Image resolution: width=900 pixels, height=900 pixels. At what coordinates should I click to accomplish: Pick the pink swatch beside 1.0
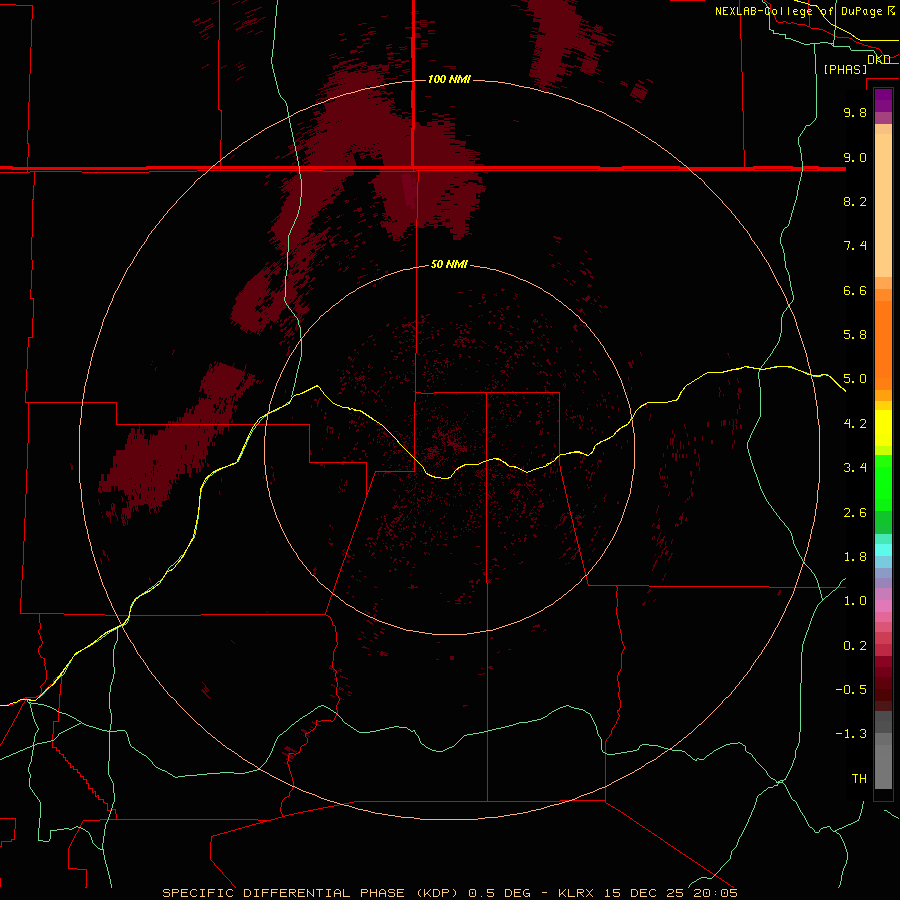tap(883, 606)
